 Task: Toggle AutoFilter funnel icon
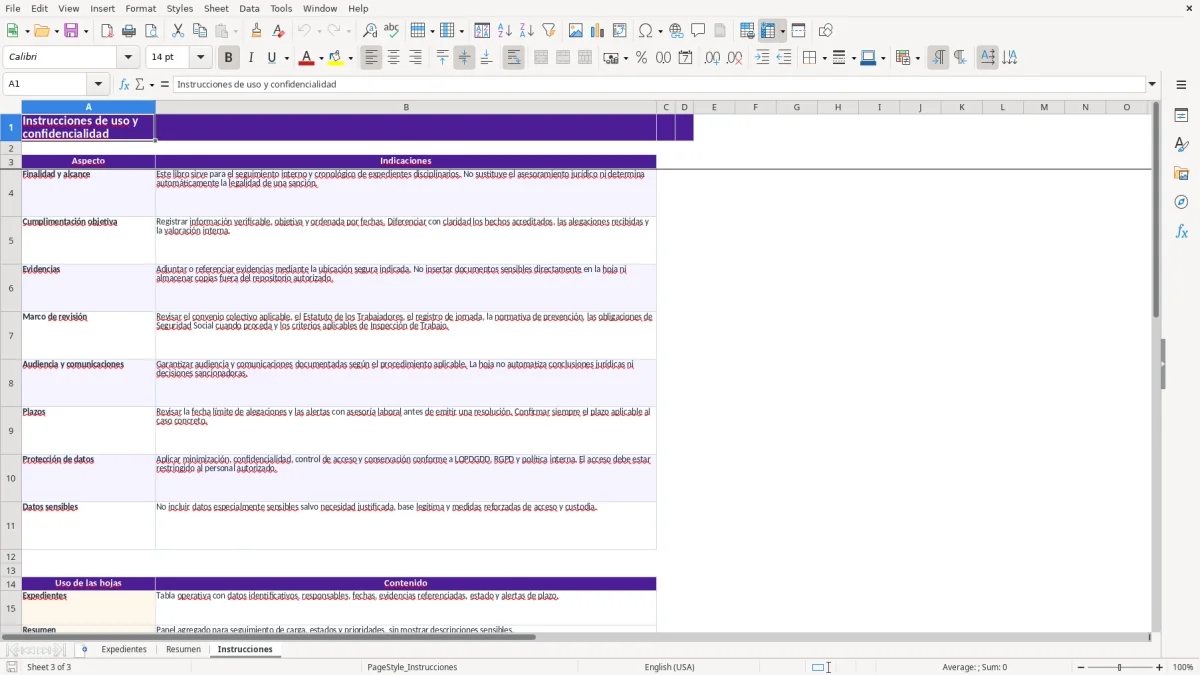(548, 31)
